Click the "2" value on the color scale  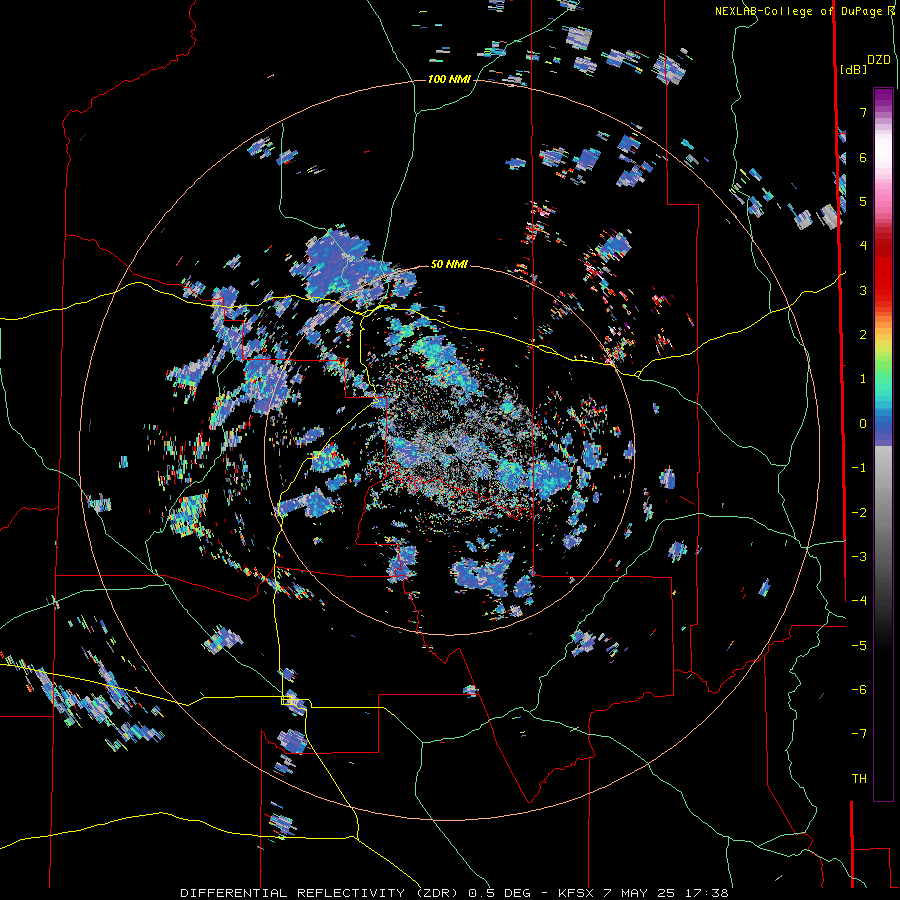pos(863,335)
